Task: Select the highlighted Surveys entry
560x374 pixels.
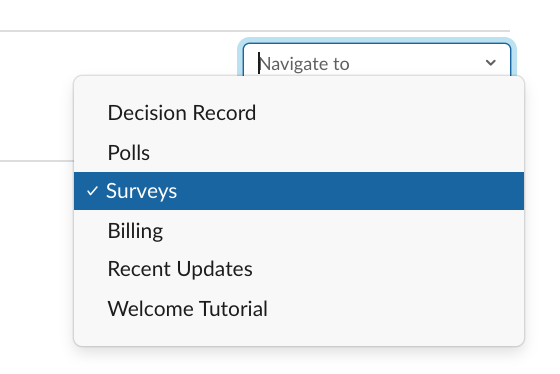Action: coord(299,191)
